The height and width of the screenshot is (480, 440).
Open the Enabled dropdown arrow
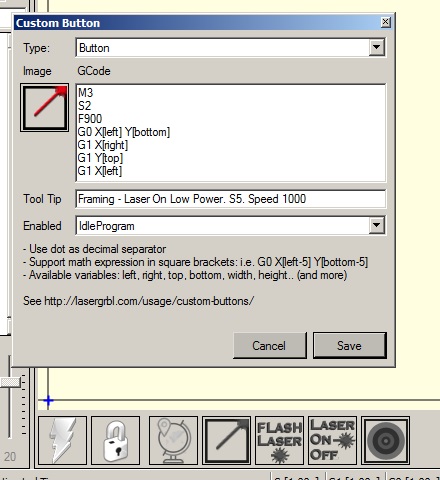[x=377, y=225]
